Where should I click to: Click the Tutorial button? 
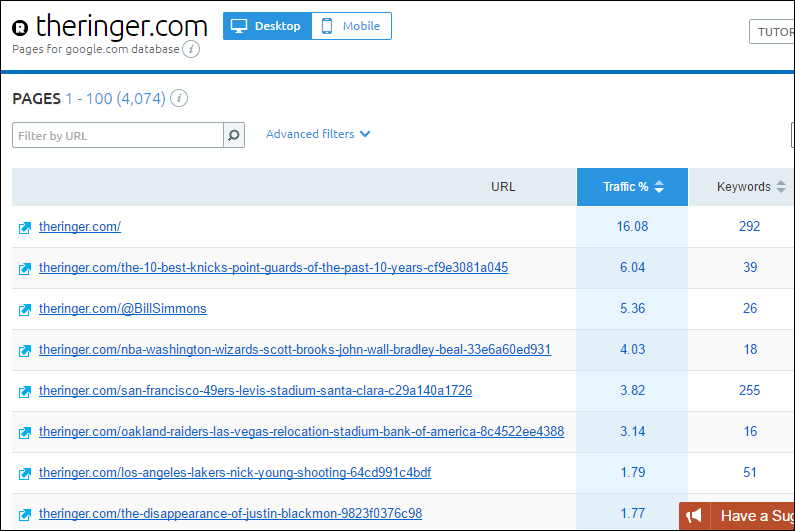(772, 32)
